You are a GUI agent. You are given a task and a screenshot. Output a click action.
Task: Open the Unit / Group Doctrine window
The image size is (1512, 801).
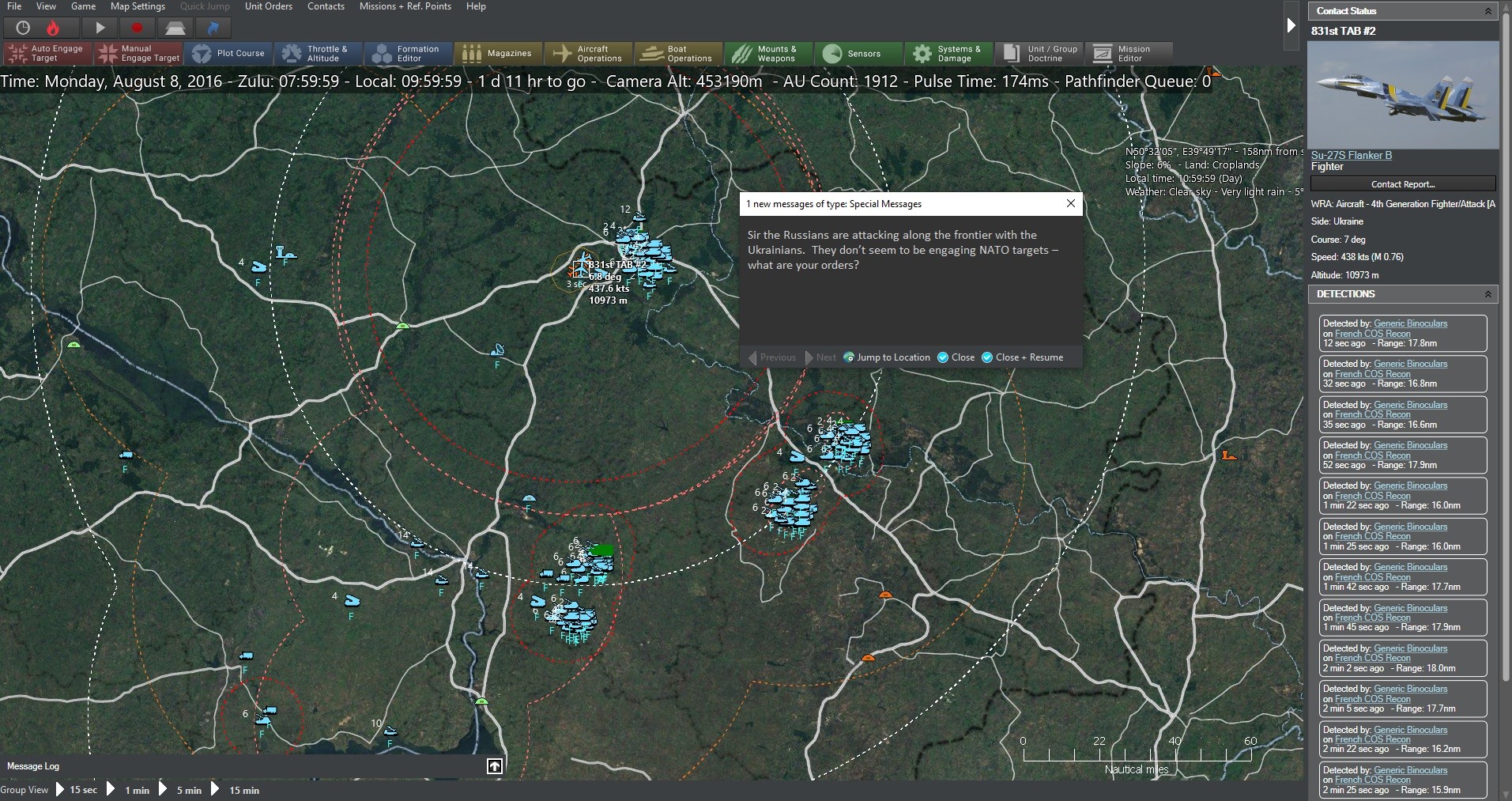1039,53
